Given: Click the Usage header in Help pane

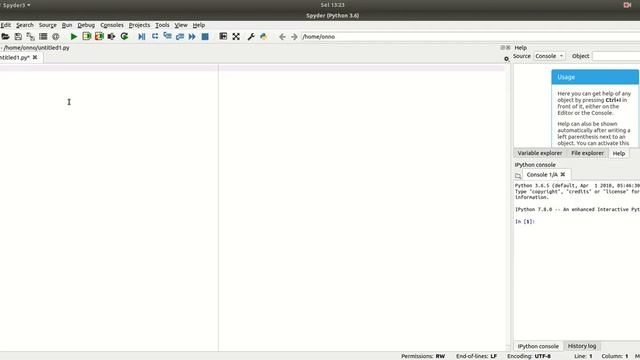Looking at the screenshot, I should pos(595,77).
